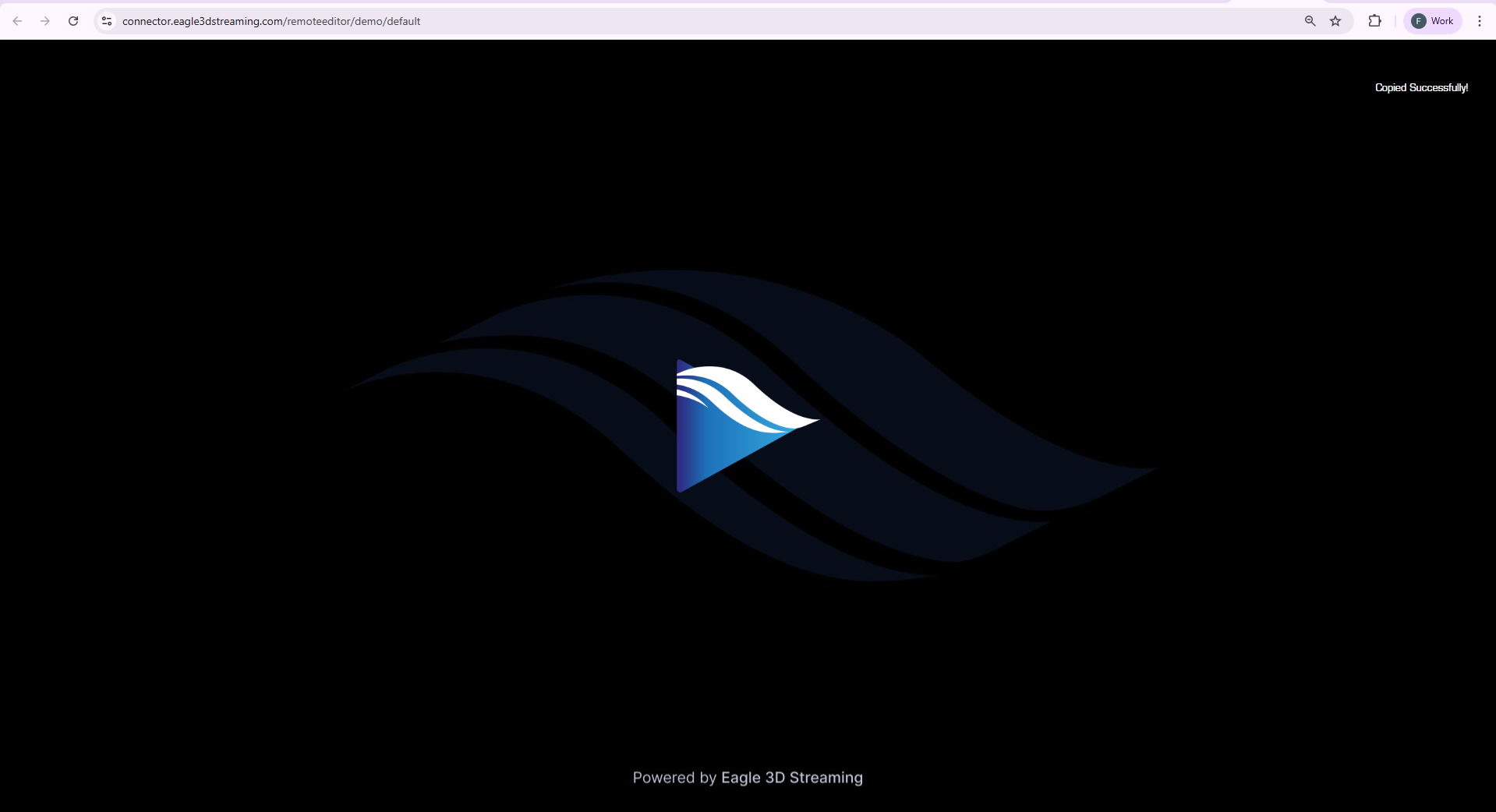
Task: Click the browser Forward arrow
Action: click(x=45, y=21)
